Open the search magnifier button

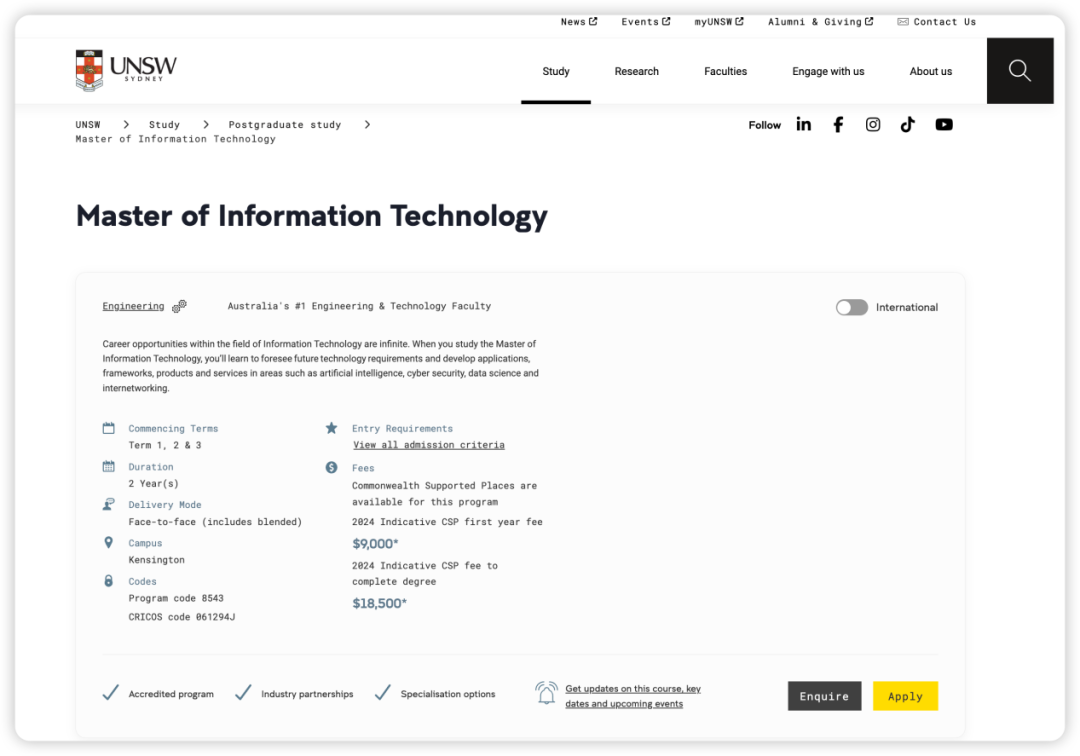click(x=1019, y=71)
